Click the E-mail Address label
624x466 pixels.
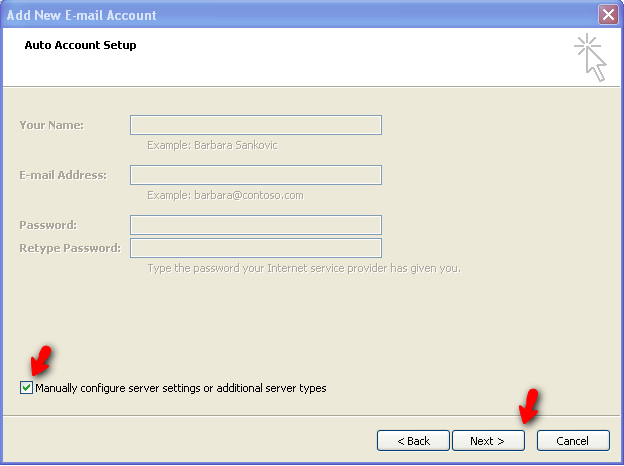click(x=62, y=175)
